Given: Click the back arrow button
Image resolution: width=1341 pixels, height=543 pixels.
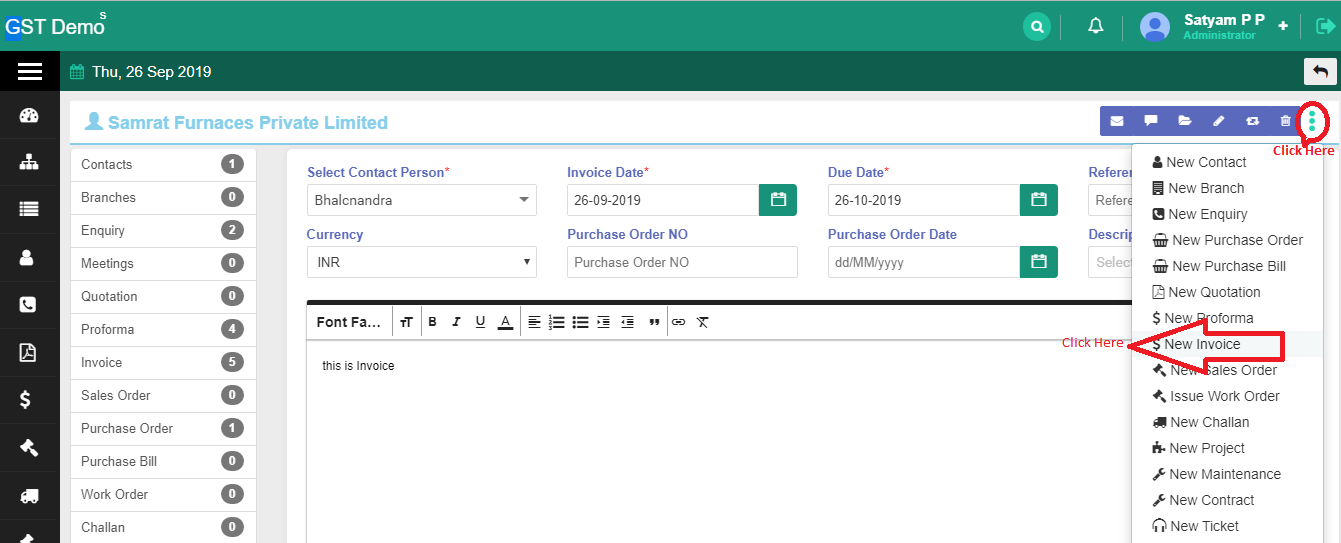Looking at the screenshot, I should 1320,71.
